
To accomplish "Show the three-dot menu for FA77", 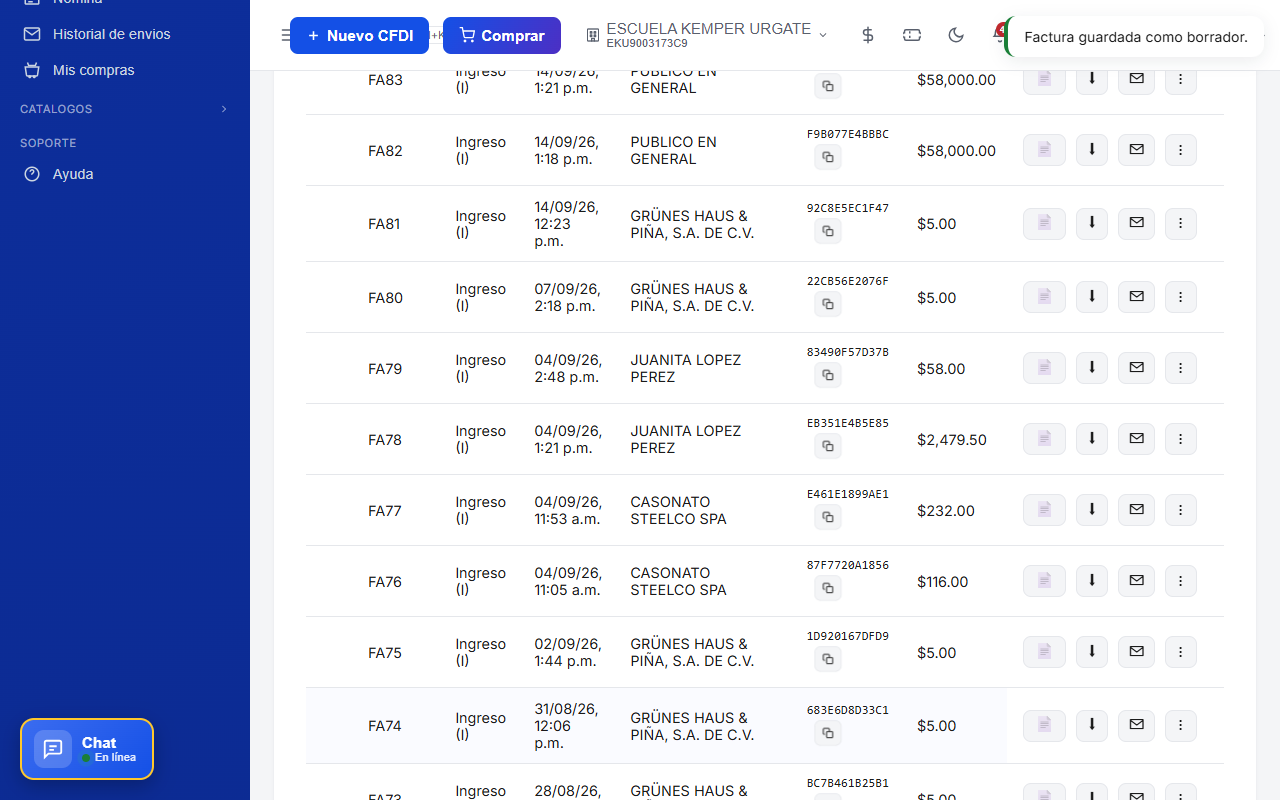I will pyautogui.click(x=1181, y=510).
